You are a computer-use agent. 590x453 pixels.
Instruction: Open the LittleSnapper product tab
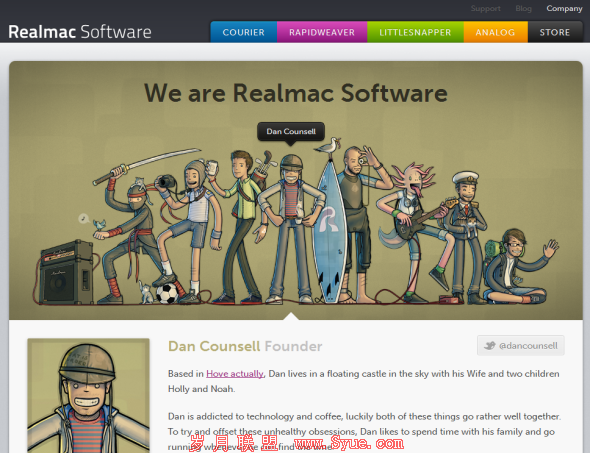pyautogui.click(x=415, y=32)
